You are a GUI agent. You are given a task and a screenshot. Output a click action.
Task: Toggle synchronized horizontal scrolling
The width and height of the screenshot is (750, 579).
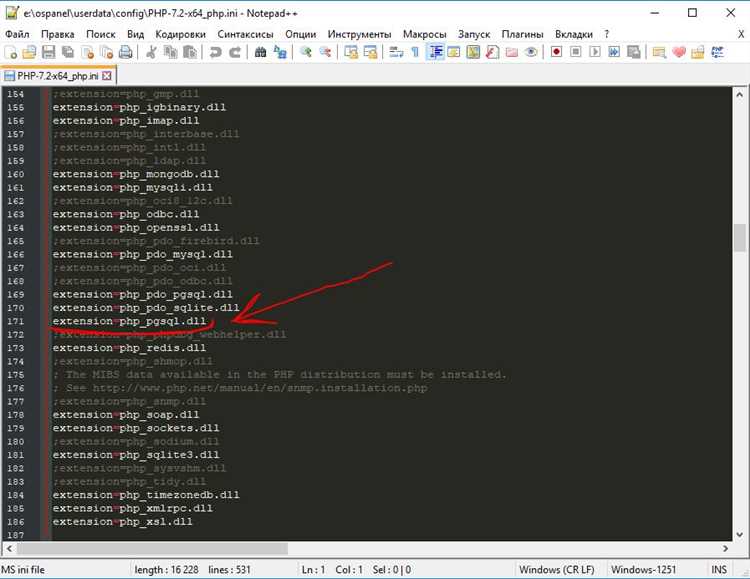click(x=370, y=52)
